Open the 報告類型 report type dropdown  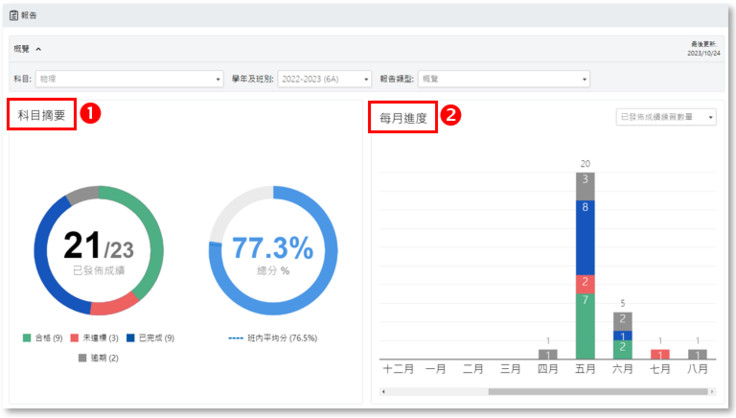(x=504, y=78)
